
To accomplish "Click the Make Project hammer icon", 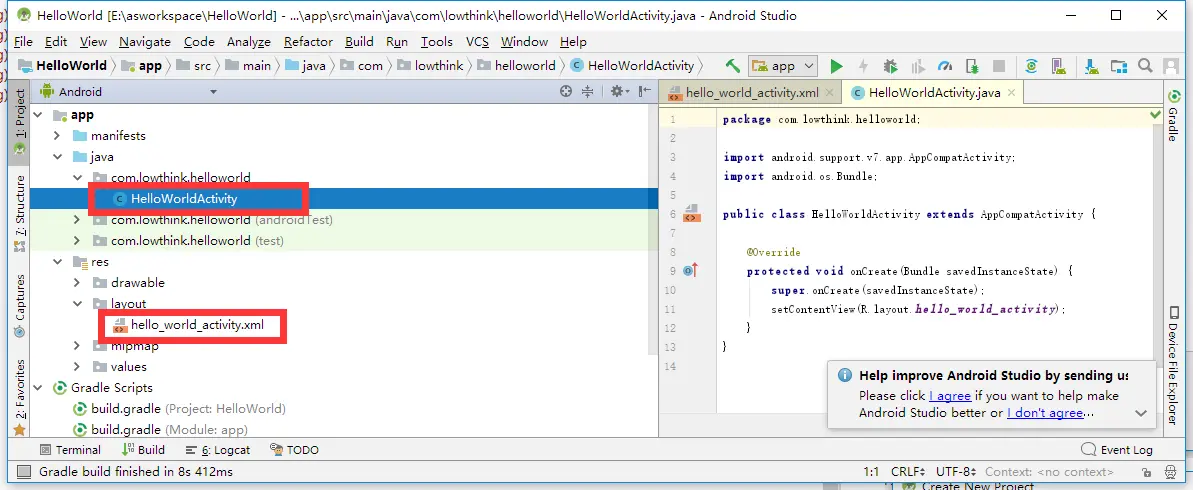I will coord(733,66).
